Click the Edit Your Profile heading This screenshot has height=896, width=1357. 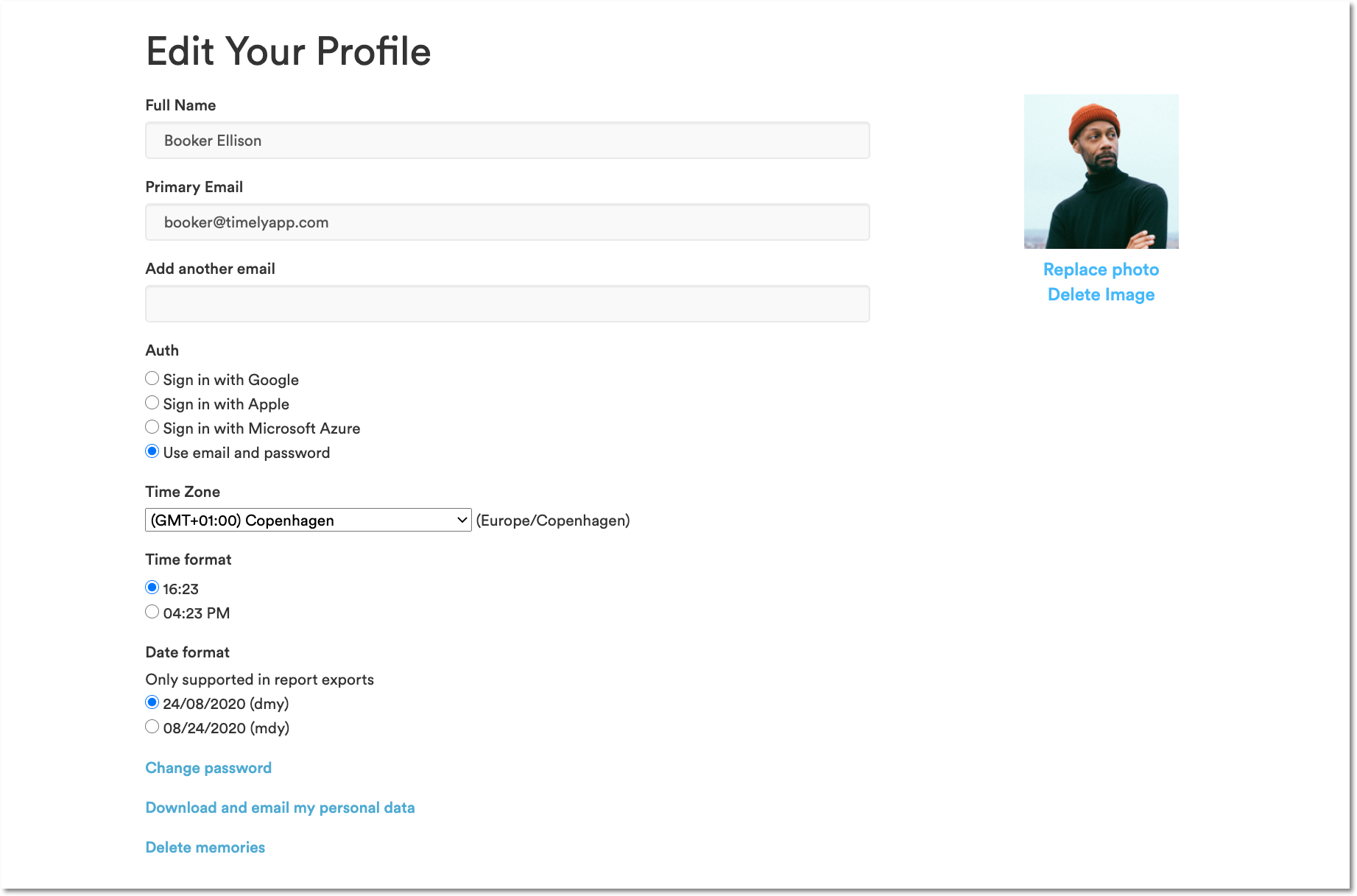click(x=288, y=51)
